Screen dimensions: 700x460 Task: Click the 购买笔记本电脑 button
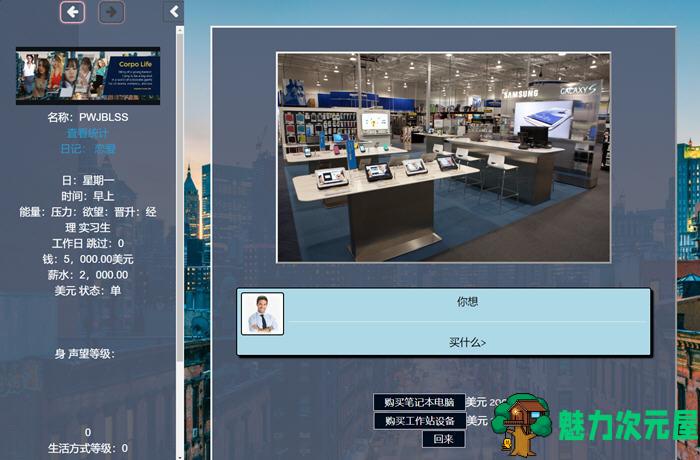(x=419, y=402)
